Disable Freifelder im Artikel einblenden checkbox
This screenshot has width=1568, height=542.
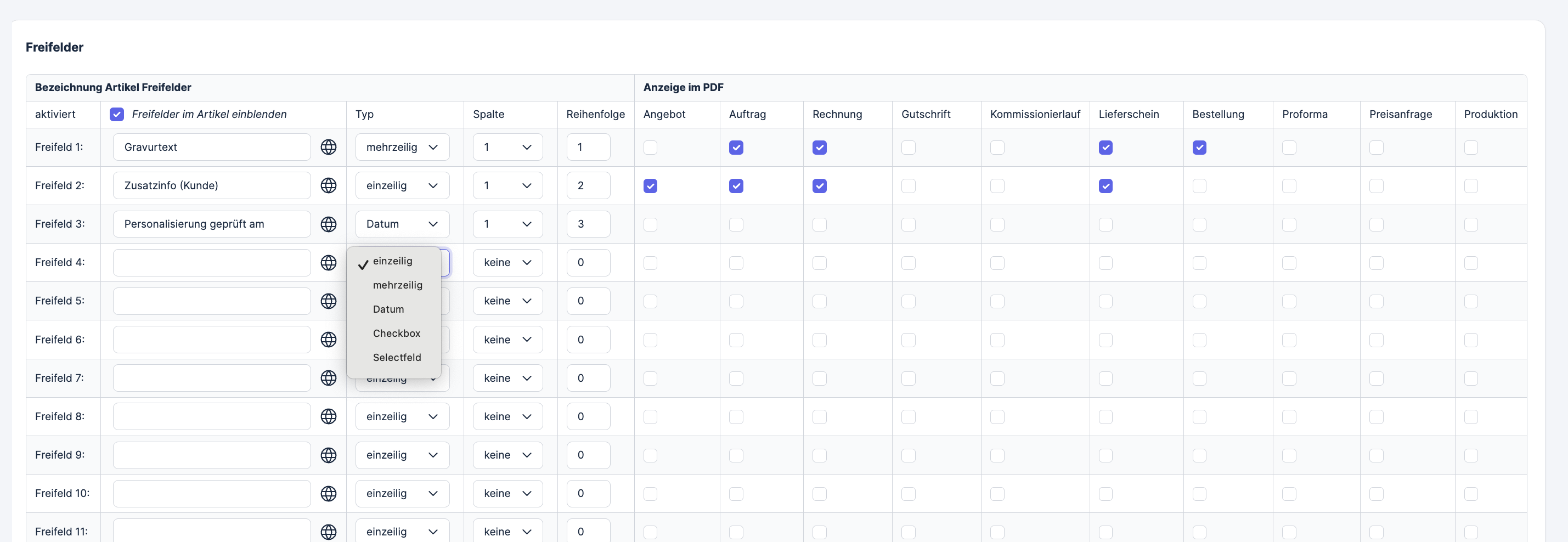pos(117,114)
